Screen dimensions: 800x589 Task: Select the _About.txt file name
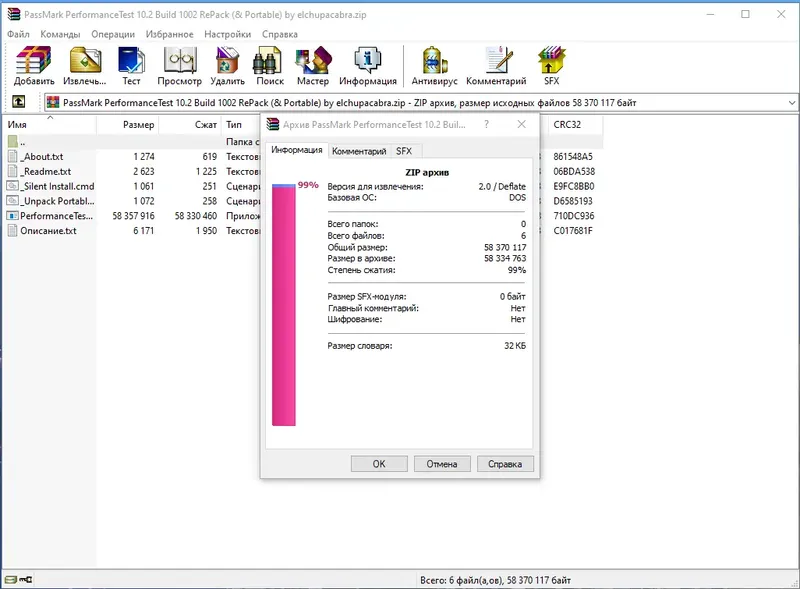42,157
